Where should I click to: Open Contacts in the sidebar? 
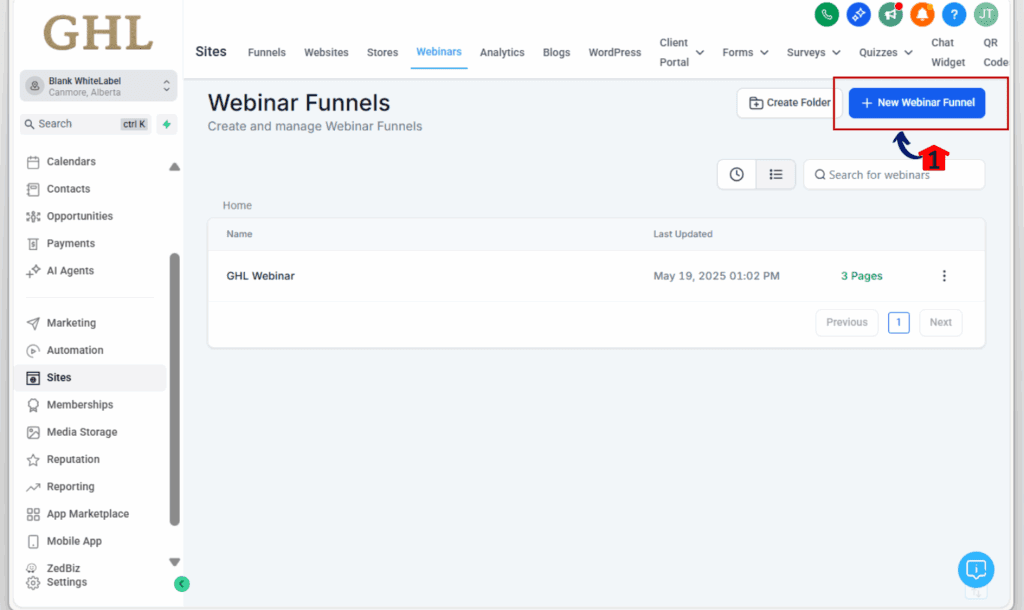point(68,189)
